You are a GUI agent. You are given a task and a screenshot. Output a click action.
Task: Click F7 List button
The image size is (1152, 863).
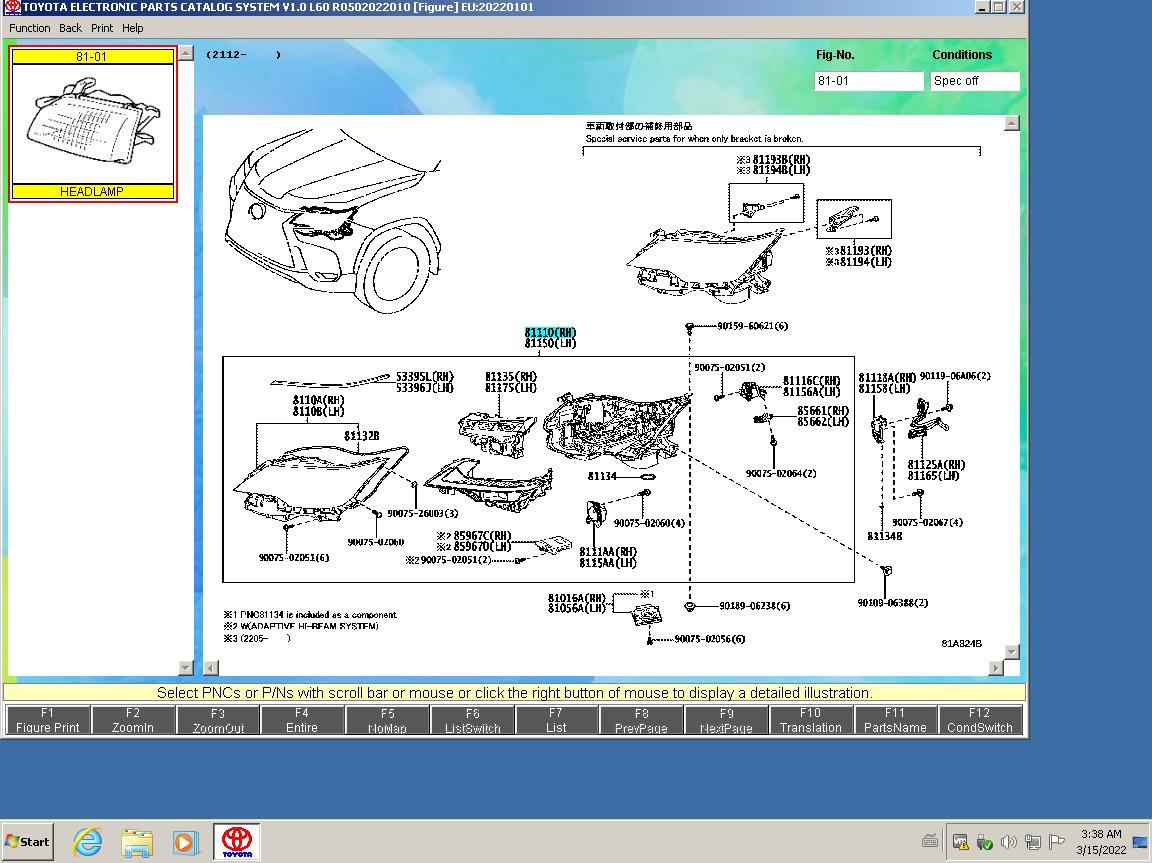556,720
